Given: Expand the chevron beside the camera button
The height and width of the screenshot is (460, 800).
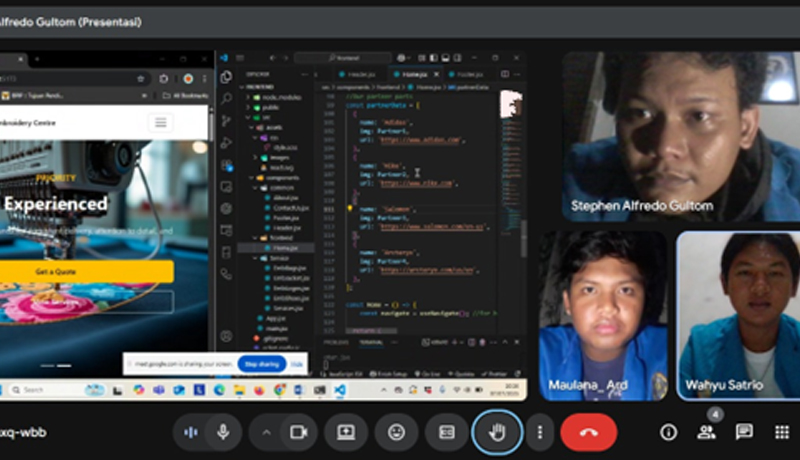Looking at the screenshot, I should tap(266, 432).
